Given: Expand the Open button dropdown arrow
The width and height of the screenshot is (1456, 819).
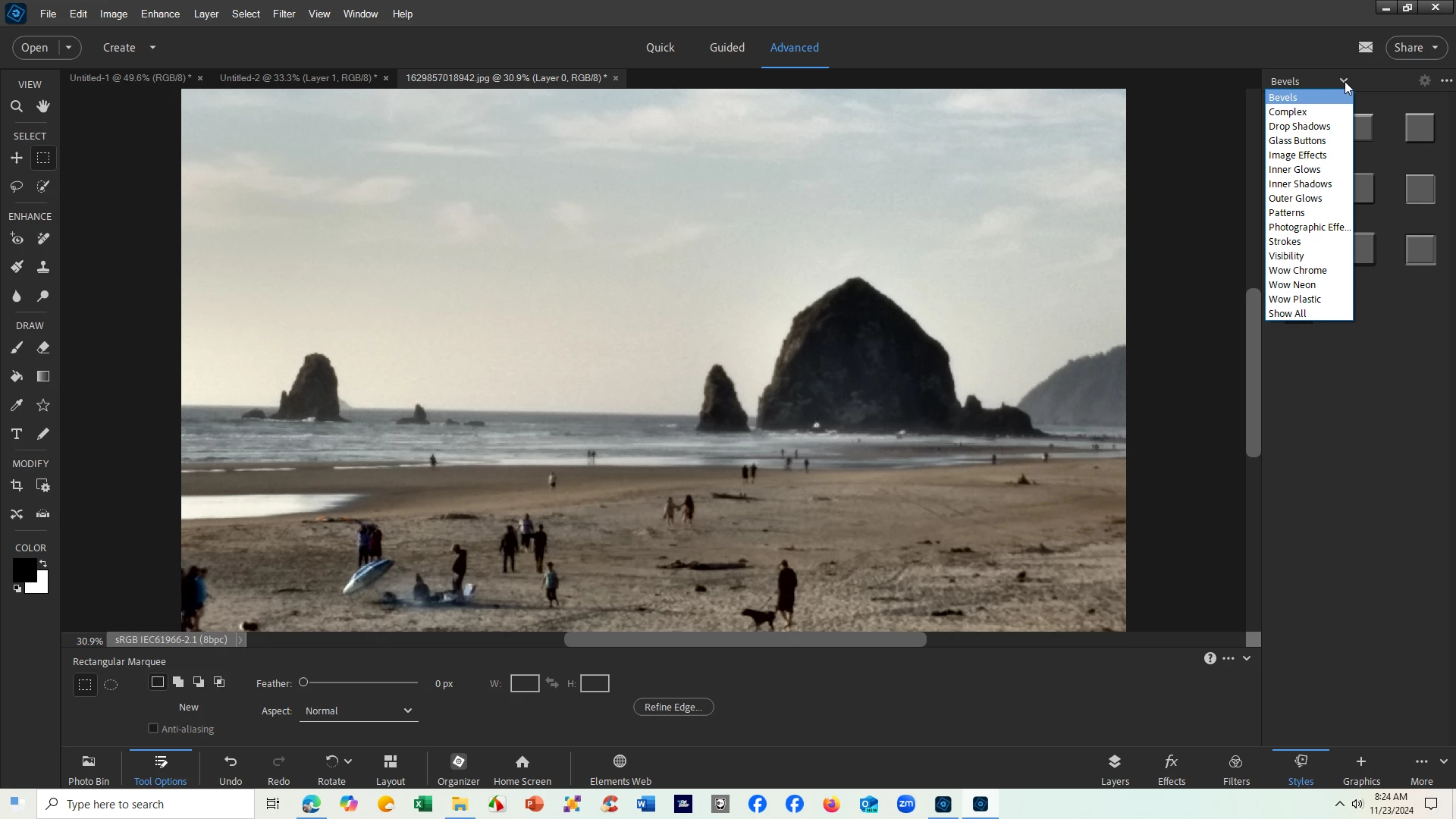Looking at the screenshot, I should (68, 48).
